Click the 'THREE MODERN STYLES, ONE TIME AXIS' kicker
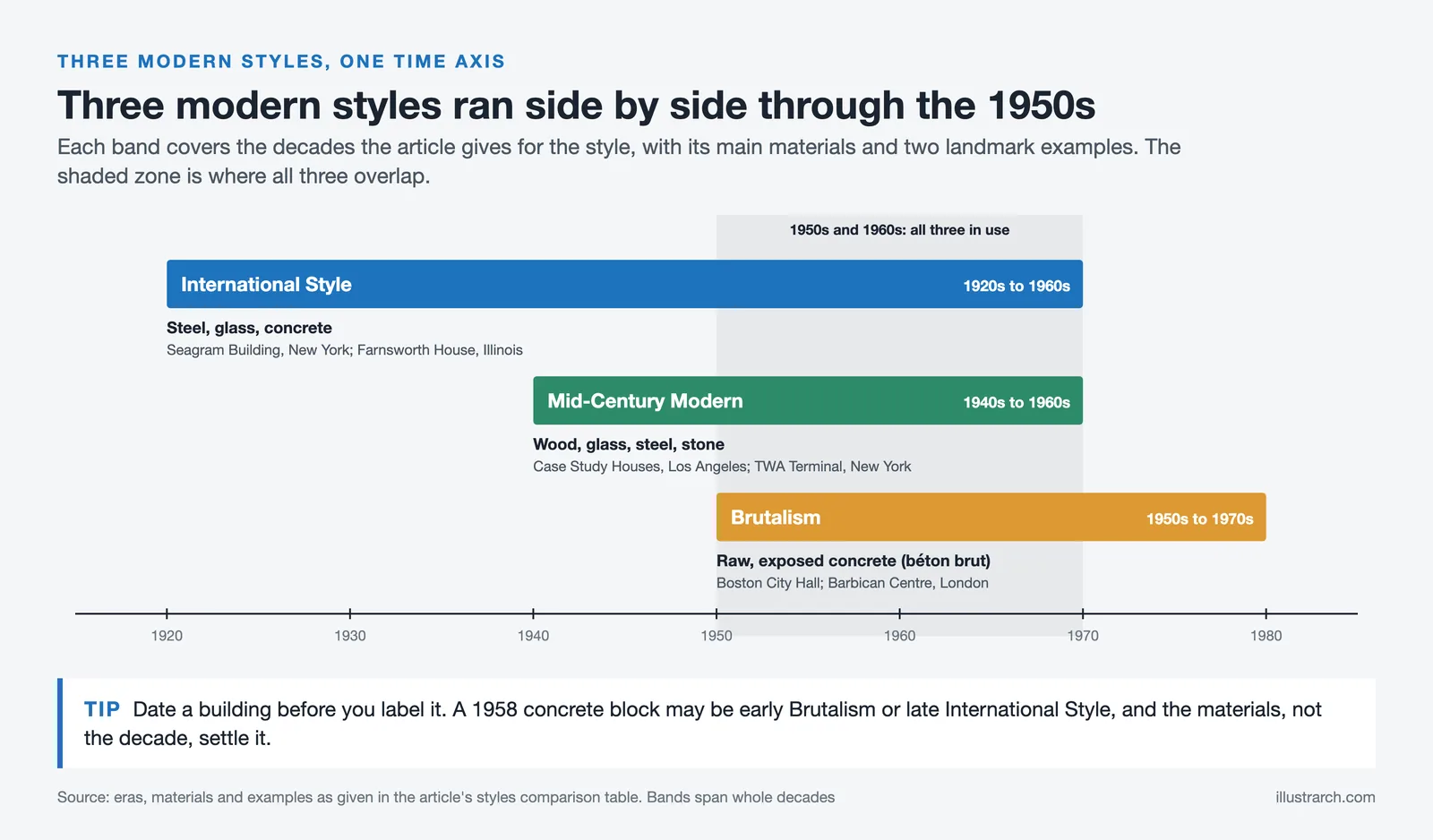The image size is (1433, 840). [281, 61]
